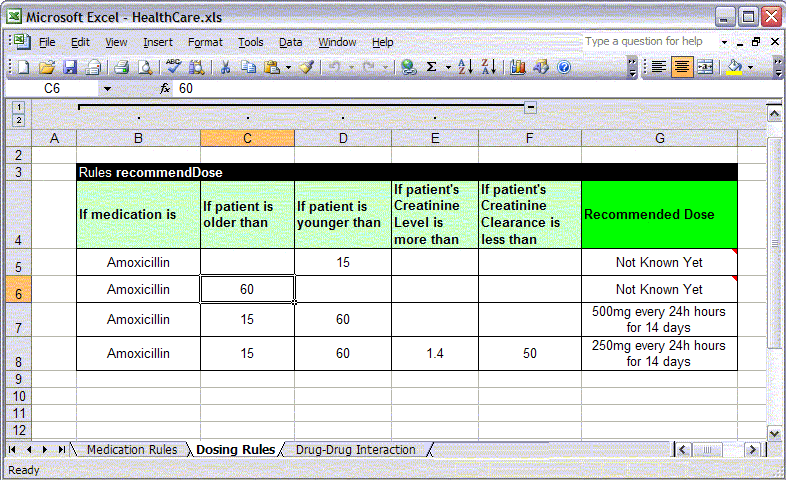Go to the last sheet tab arrow
This screenshot has width=786, height=480.
coord(61,449)
